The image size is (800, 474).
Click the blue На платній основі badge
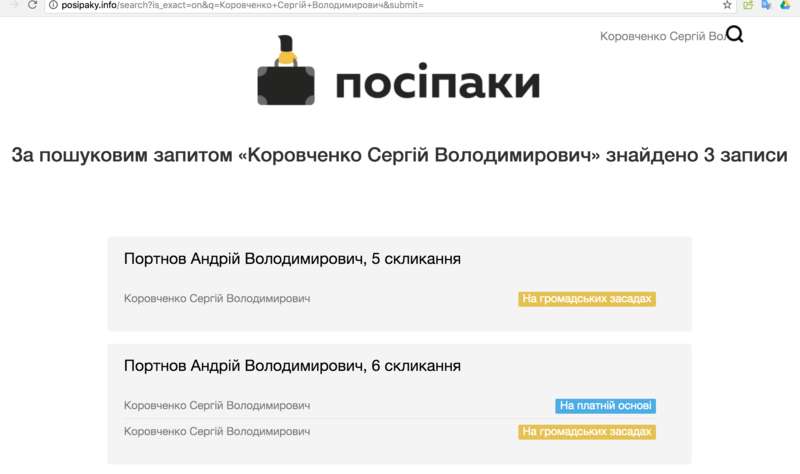coord(606,406)
